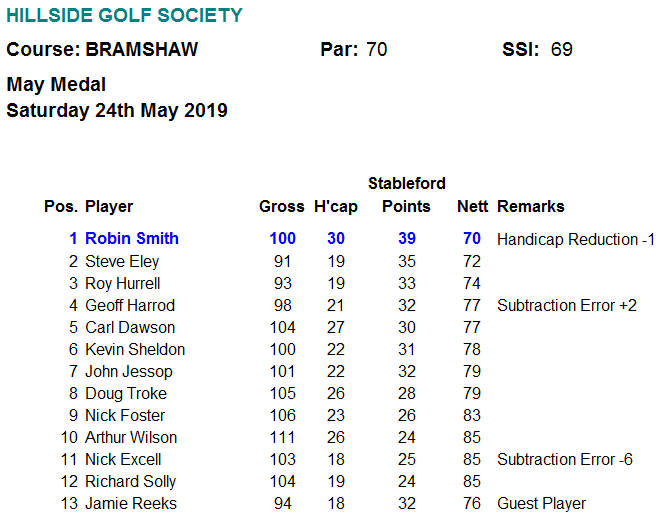Click the Subtraction Error -6 remark
This screenshot has height=512, width=658.
pyautogui.click(x=564, y=459)
